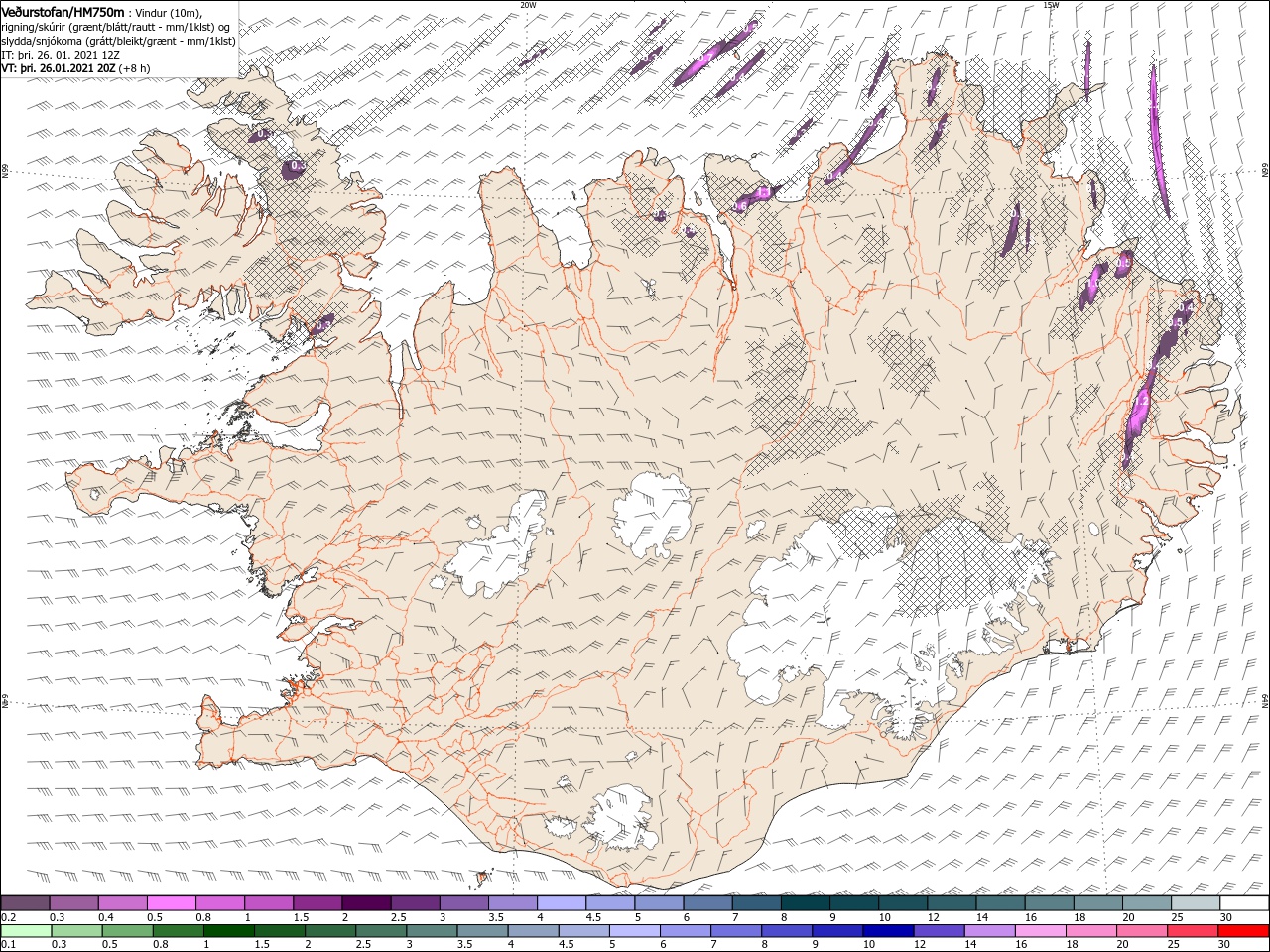Click the '0.2' label under the snow scale
Viewport: 1270px width, 952px height.
pyautogui.click(x=7, y=917)
